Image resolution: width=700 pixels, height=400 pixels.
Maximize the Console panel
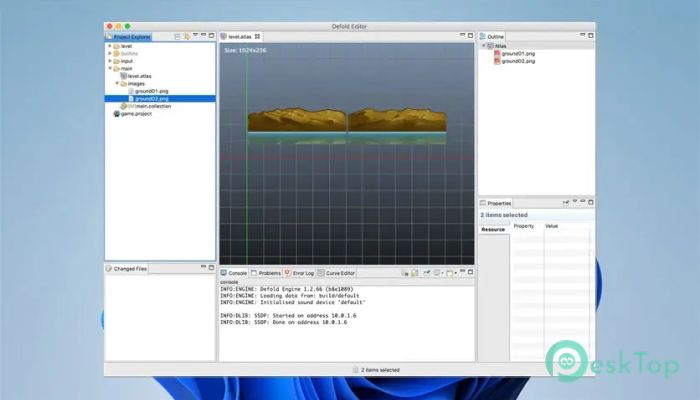coord(471,272)
